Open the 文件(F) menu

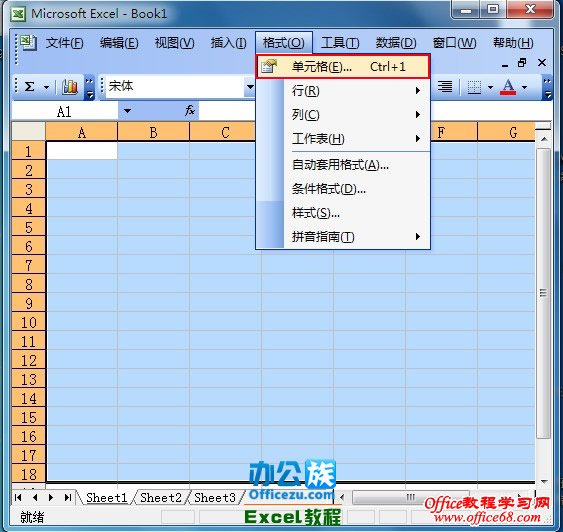coord(65,43)
